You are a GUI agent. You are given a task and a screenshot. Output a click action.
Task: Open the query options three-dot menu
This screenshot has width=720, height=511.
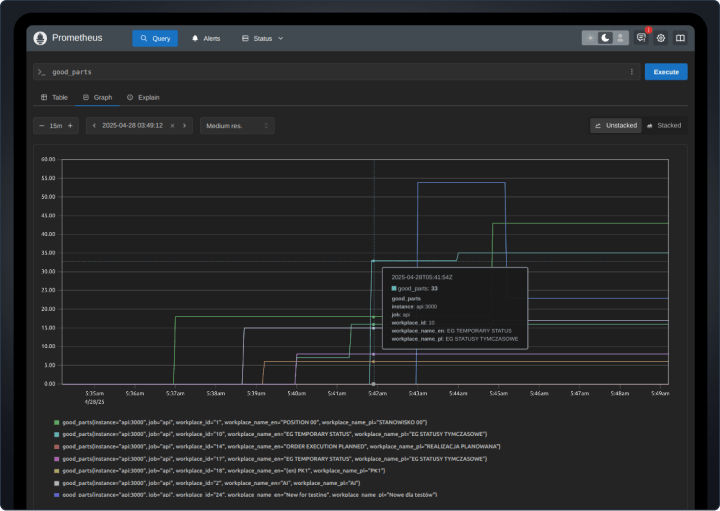click(x=631, y=72)
